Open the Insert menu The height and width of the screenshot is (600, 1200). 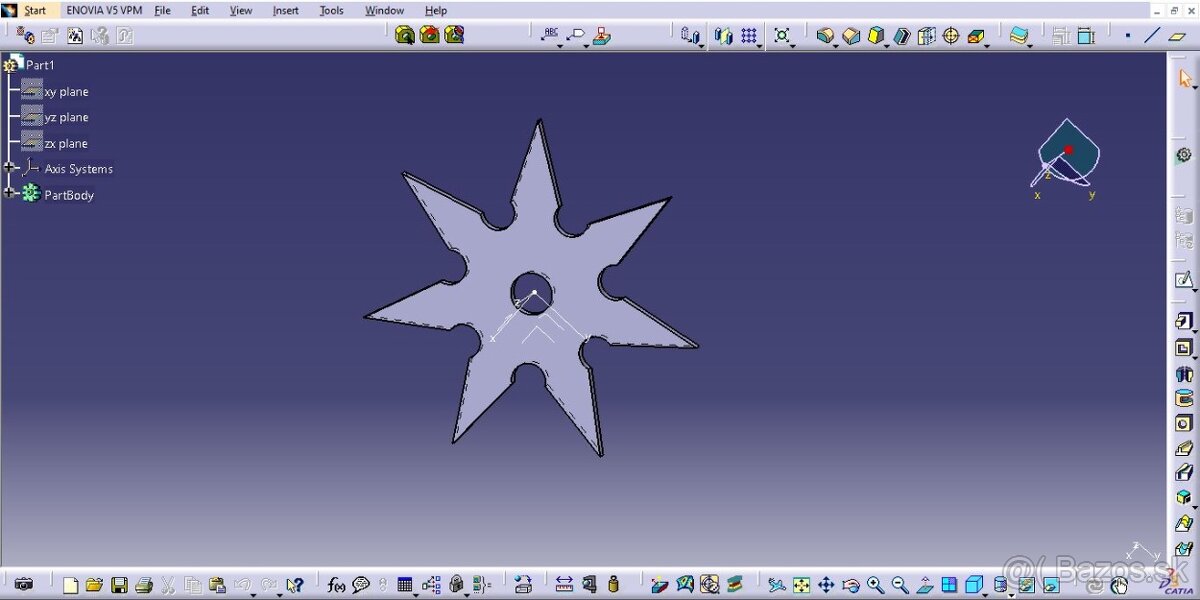coord(285,11)
